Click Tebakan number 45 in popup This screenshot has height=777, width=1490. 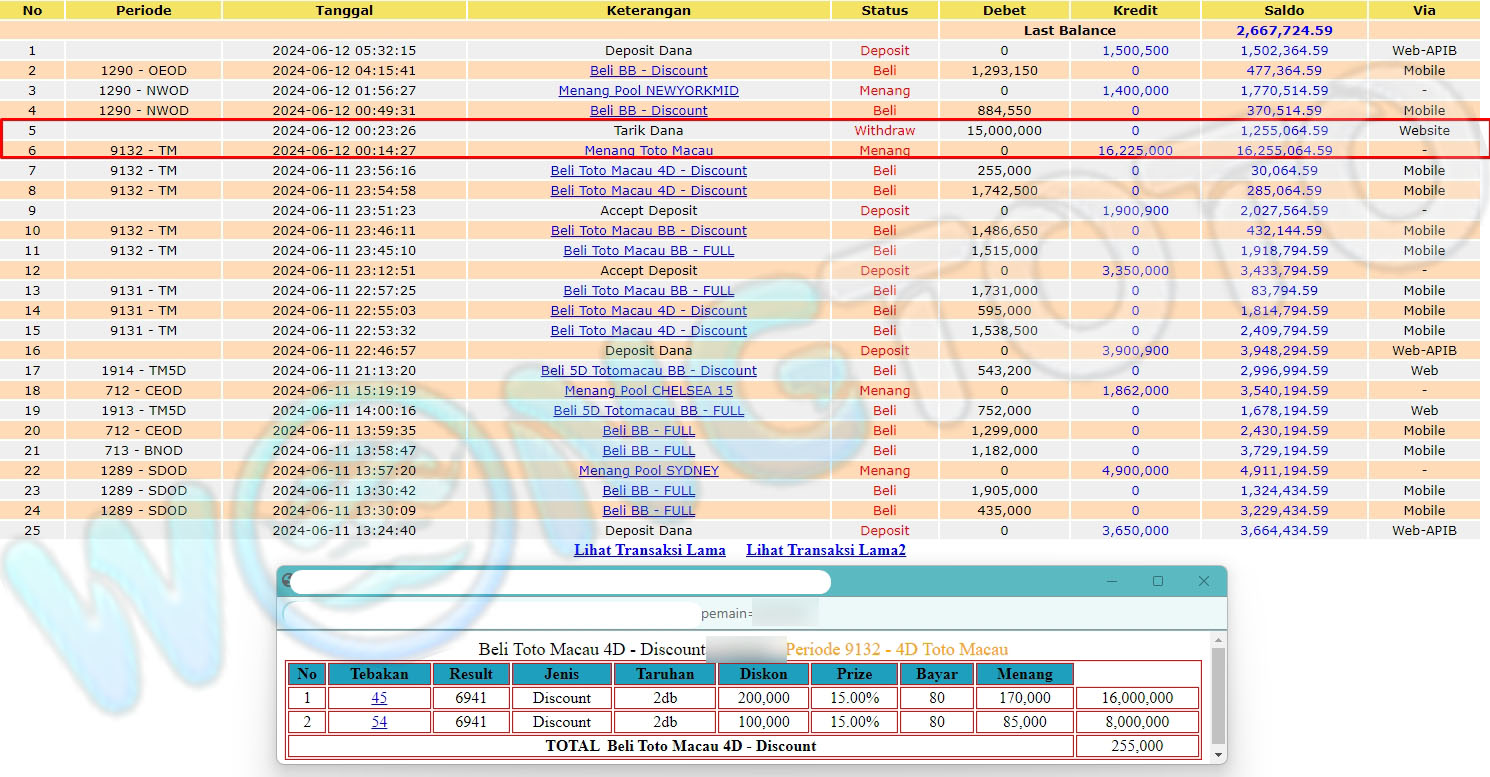(x=379, y=698)
